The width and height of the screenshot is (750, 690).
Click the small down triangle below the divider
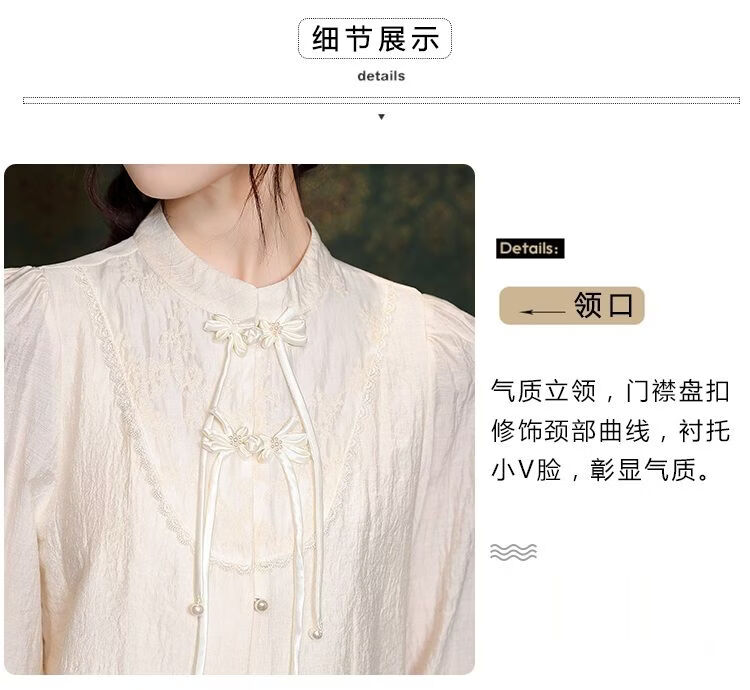pos(381,117)
